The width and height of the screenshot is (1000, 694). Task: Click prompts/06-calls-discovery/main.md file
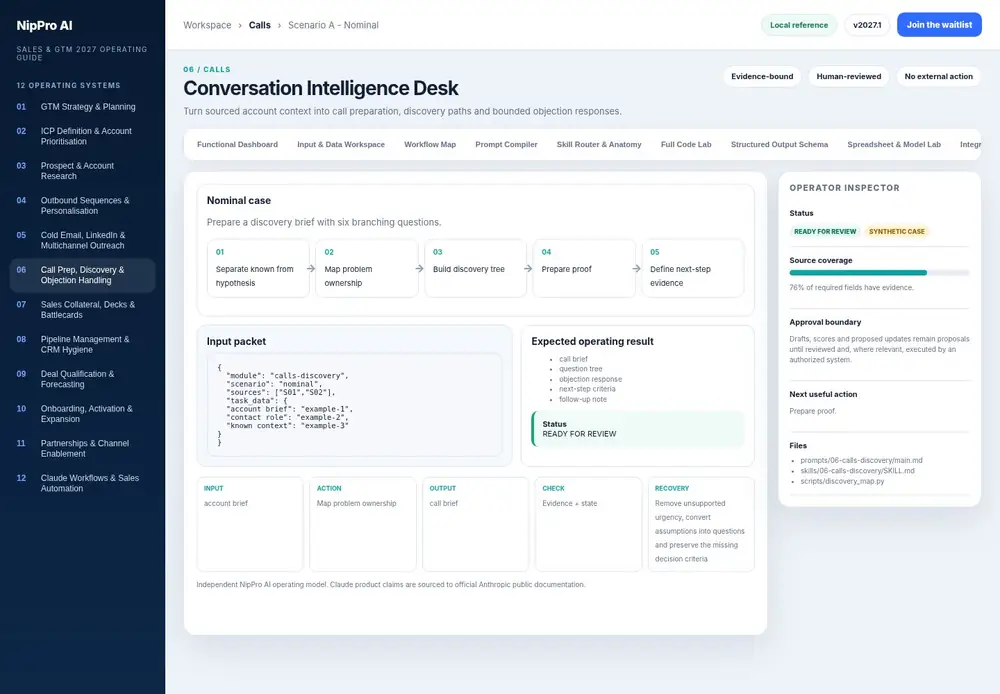861,461
